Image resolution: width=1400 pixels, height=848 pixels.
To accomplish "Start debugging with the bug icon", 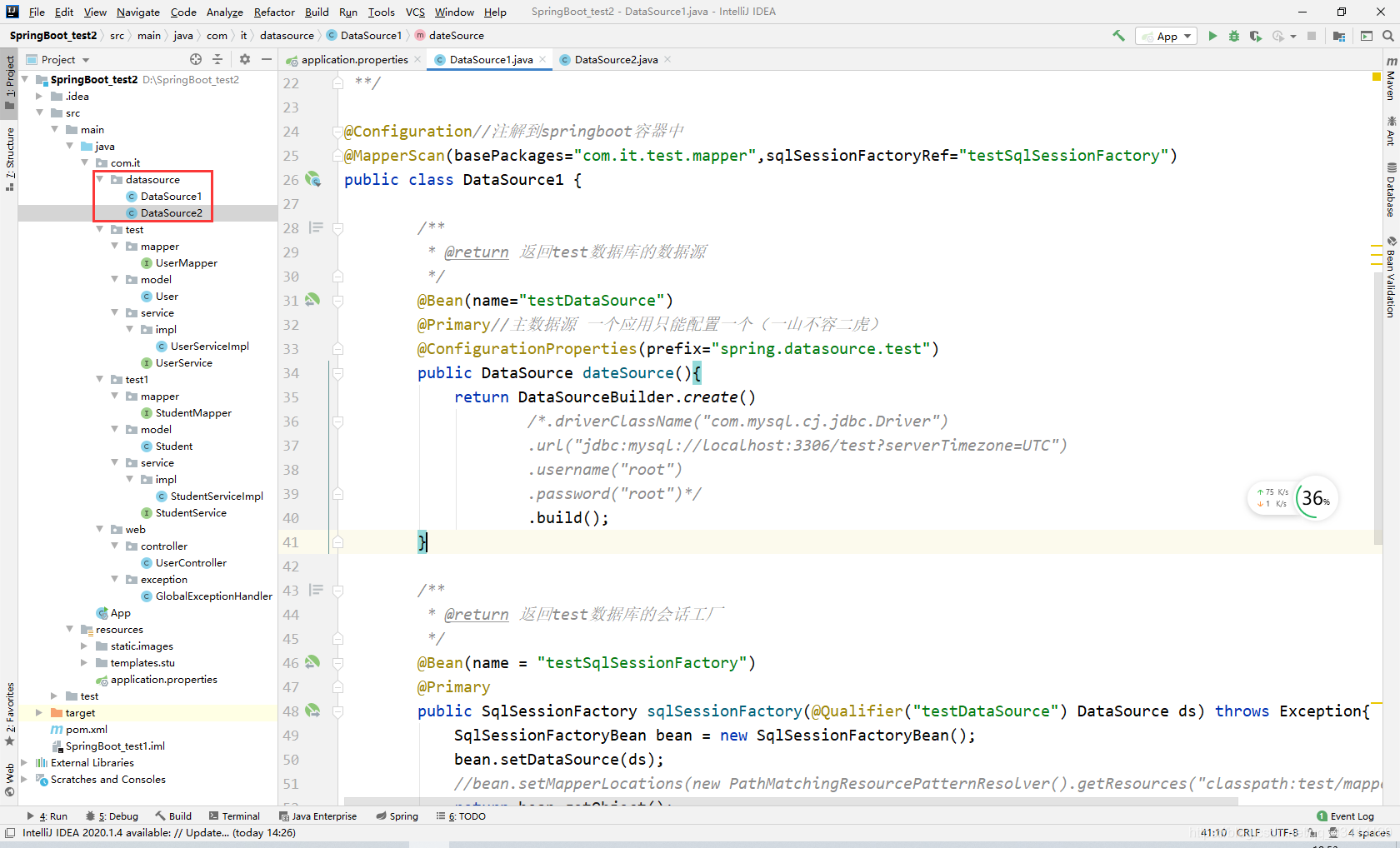I will (x=1234, y=36).
